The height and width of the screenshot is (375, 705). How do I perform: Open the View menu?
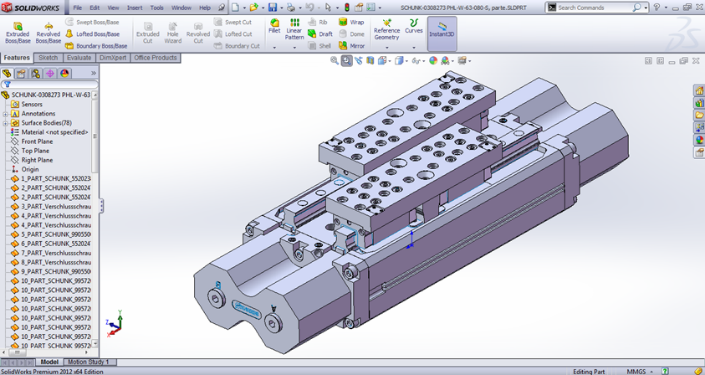113,8
